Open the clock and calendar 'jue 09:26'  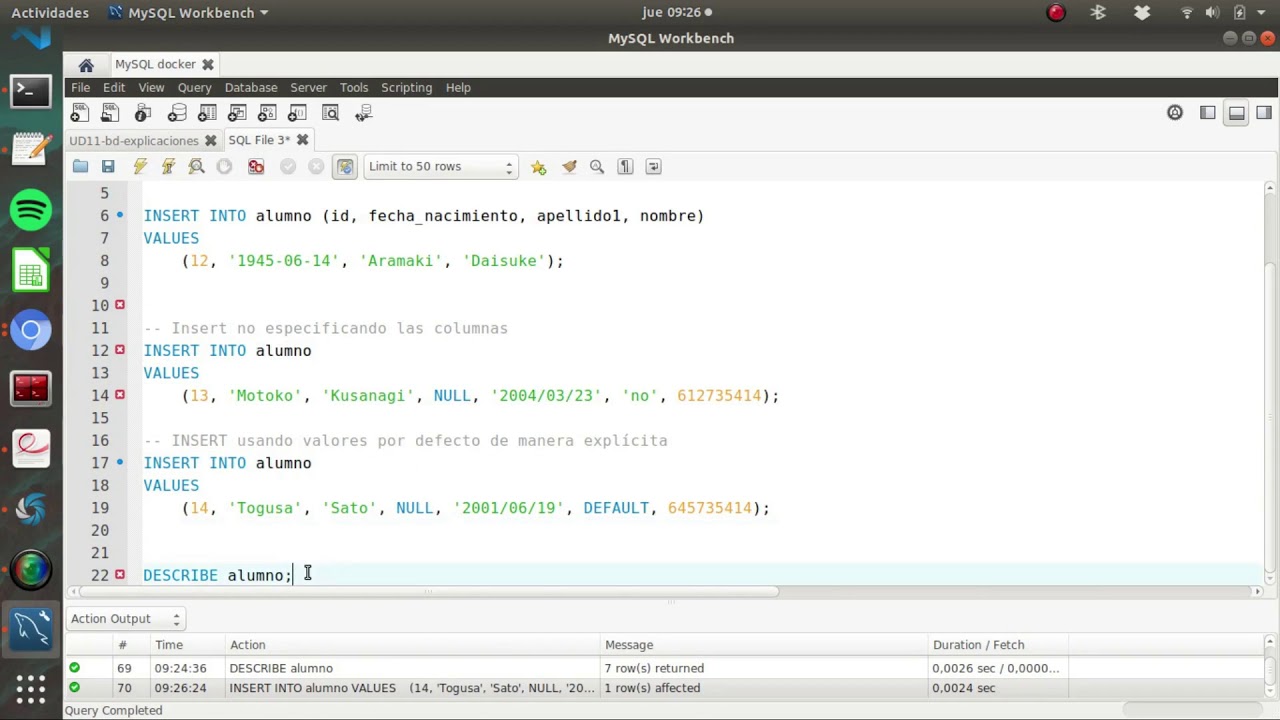pos(676,13)
